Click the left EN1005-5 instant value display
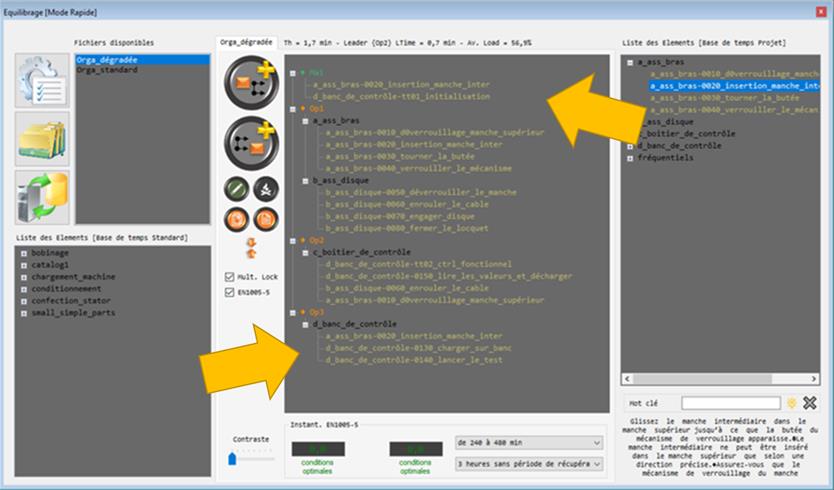The width and height of the screenshot is (834, 490). point(318,449)
